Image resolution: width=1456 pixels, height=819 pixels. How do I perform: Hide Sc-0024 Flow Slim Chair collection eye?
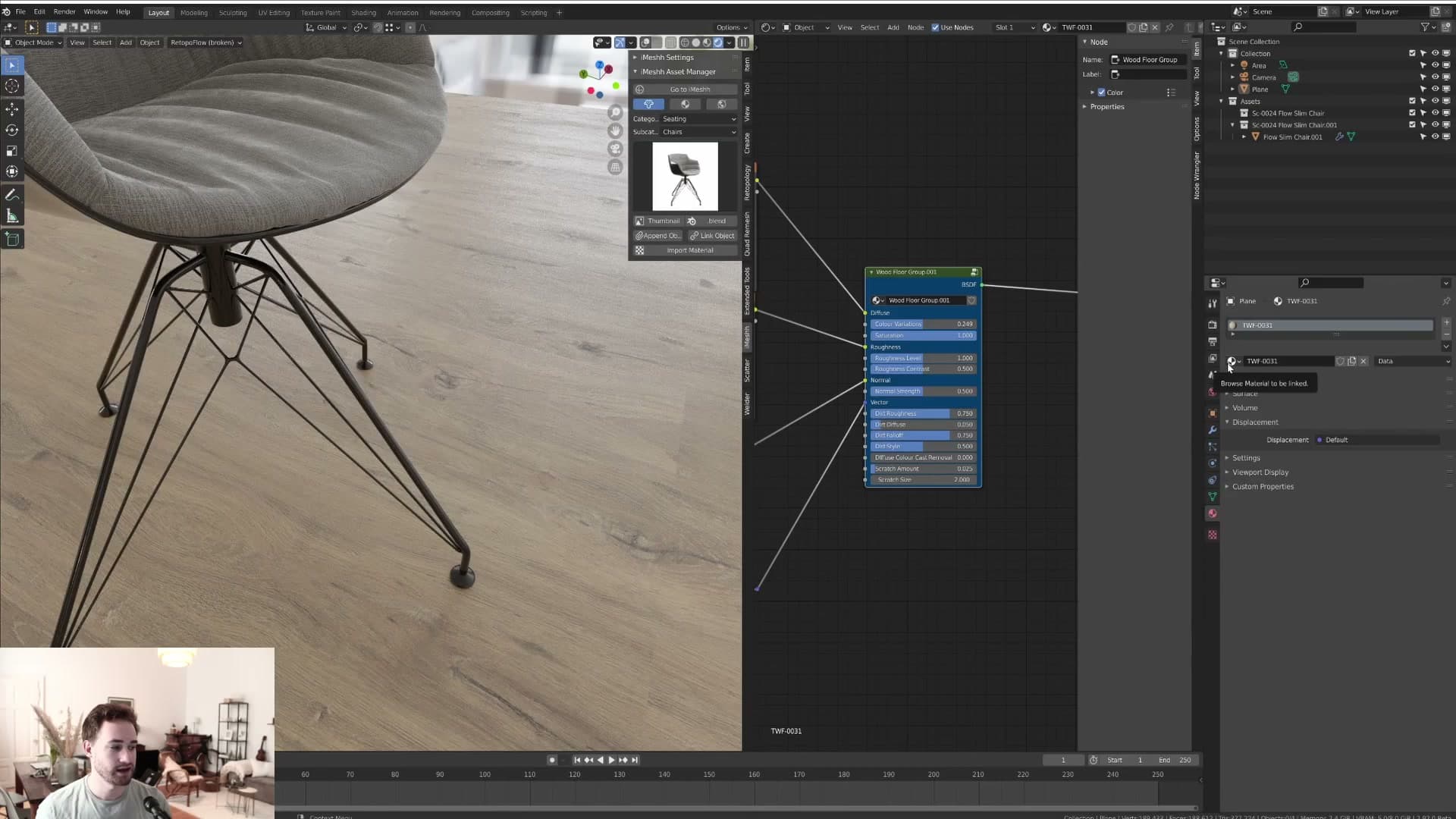click(x=1435, y=113)
